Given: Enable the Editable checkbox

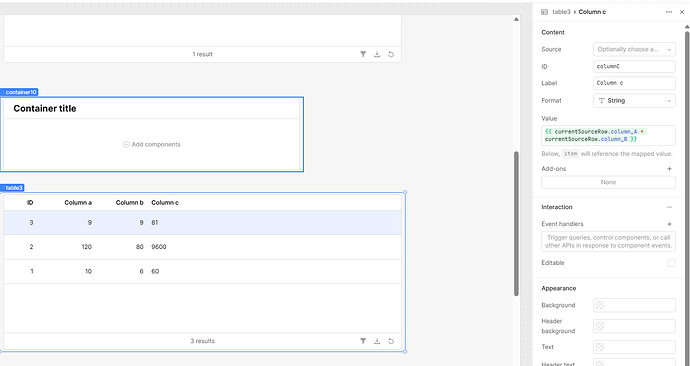Looking at the screenshot, I should coord(671,263).
